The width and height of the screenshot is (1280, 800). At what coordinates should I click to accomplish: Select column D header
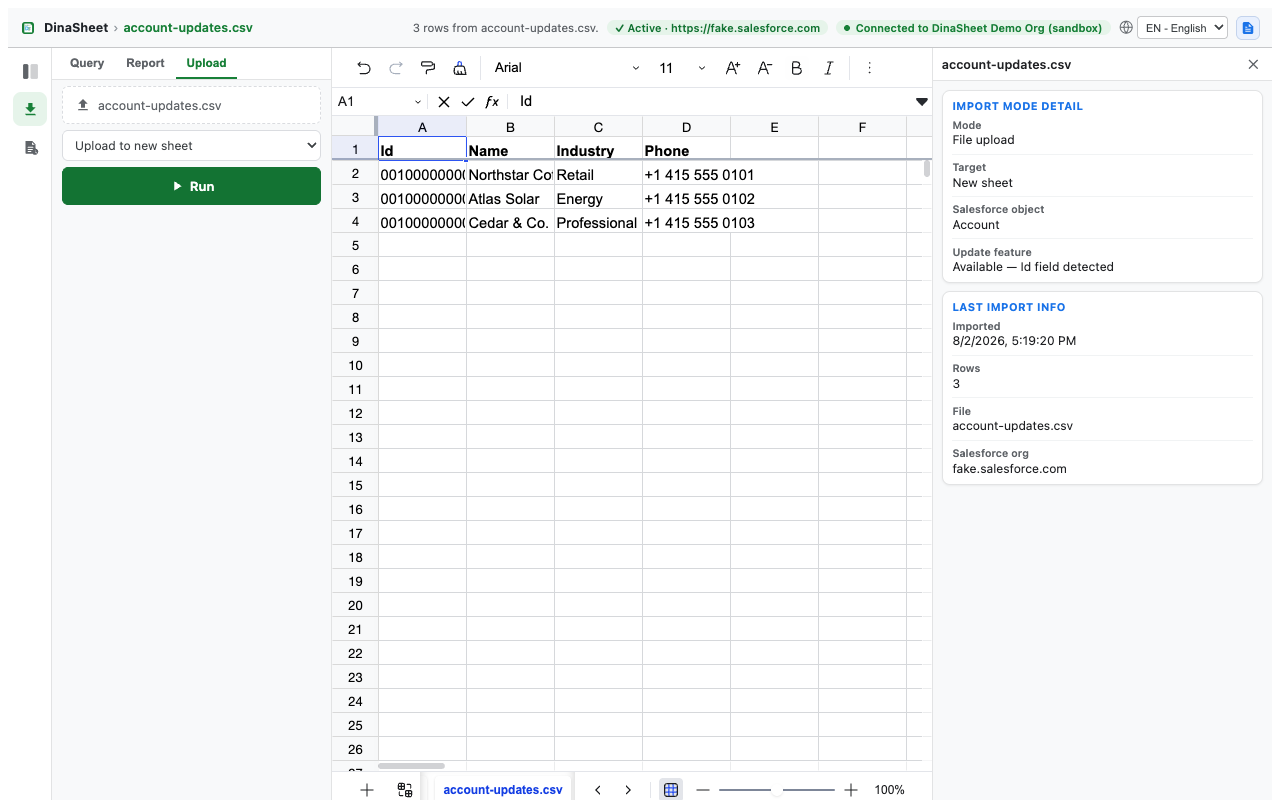pyautogui.click(x=686, y=127)
